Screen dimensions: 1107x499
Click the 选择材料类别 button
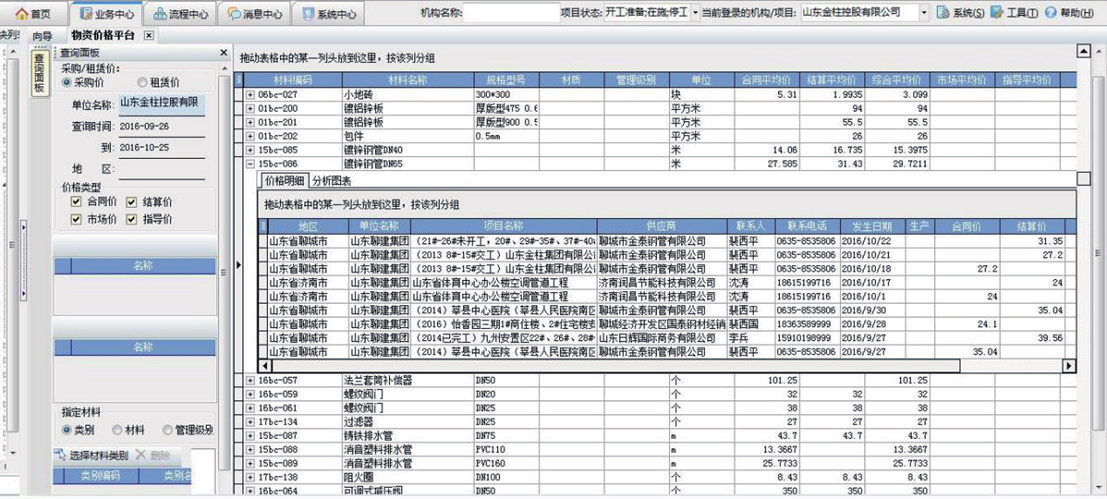click(x=91, y=455)
